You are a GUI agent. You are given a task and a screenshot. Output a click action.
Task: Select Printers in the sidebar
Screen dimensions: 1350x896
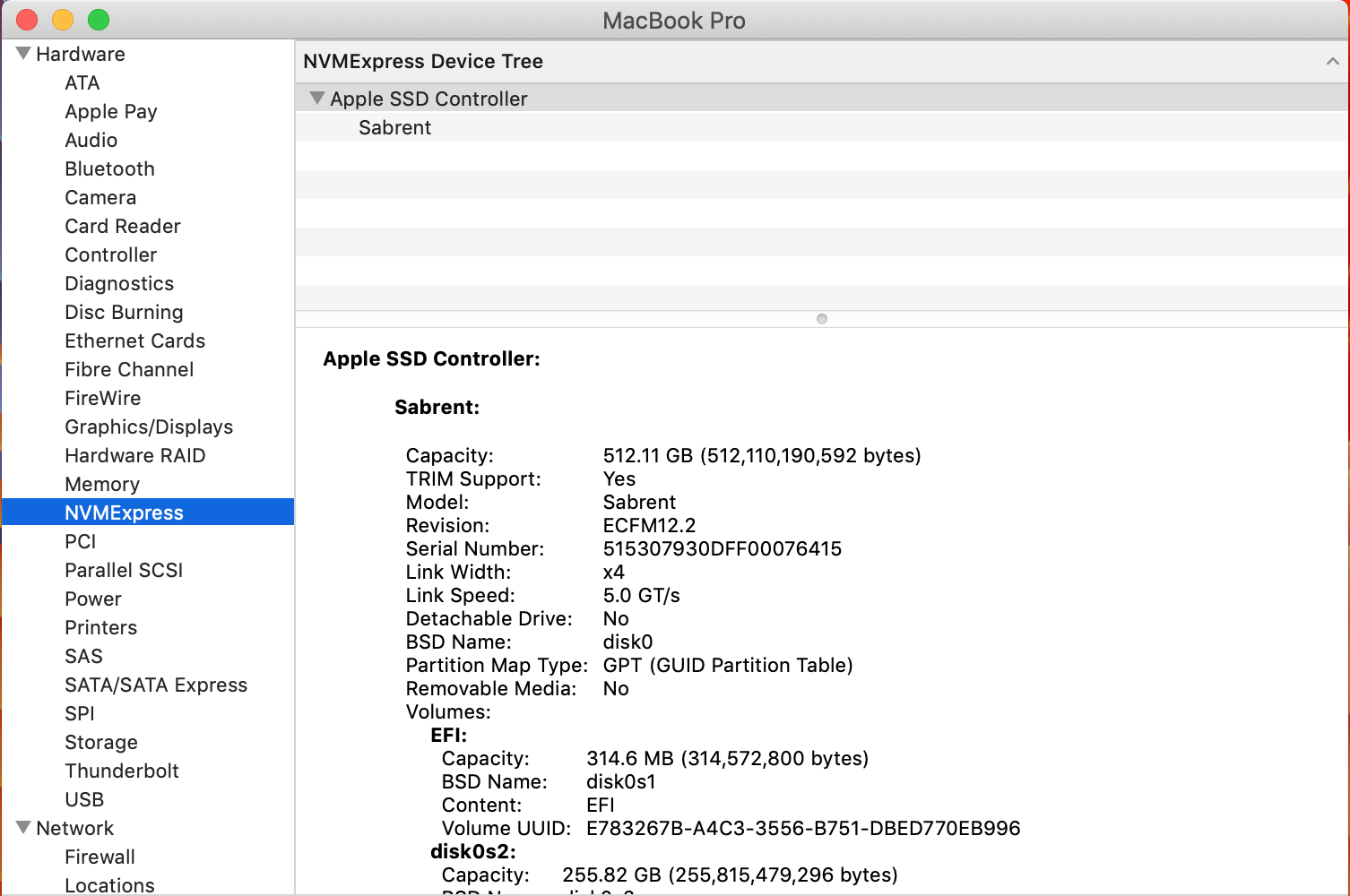click(x=101, y=627)
